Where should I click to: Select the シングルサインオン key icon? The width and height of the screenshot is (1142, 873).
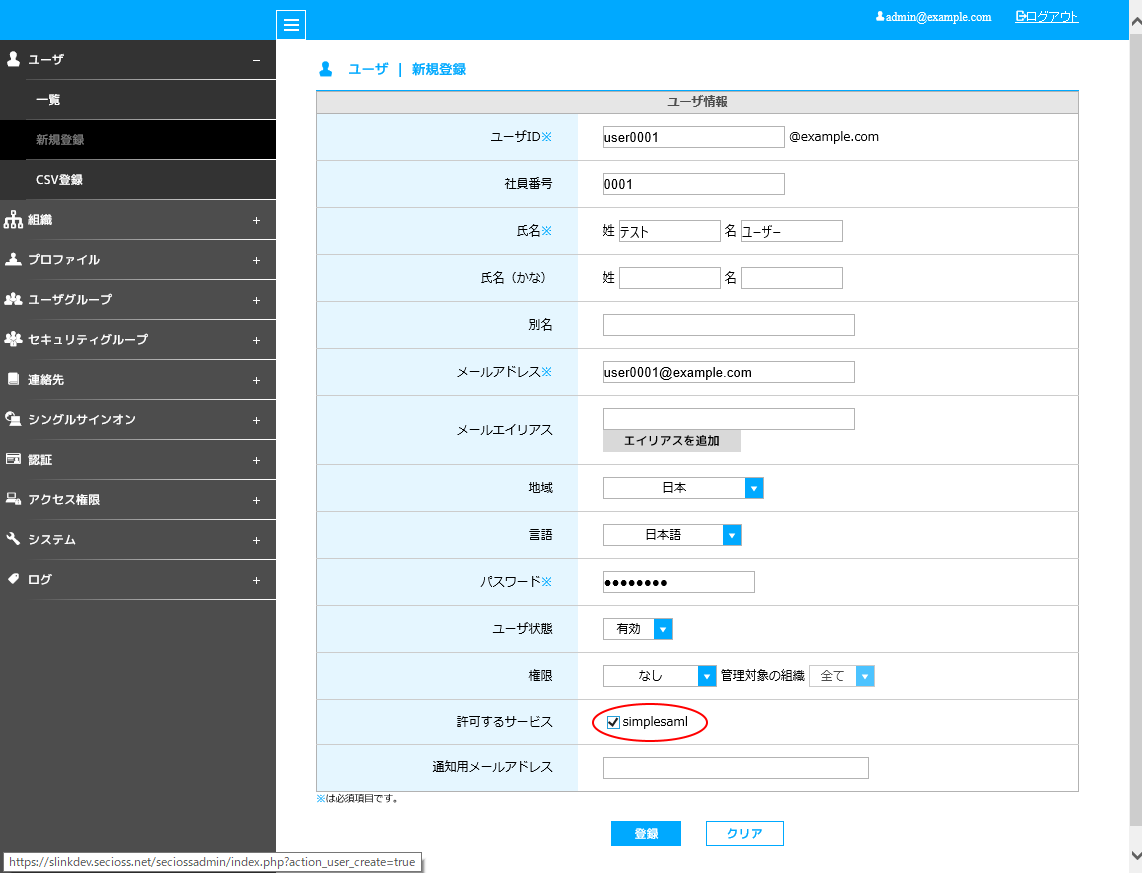[x=13, y=419]
